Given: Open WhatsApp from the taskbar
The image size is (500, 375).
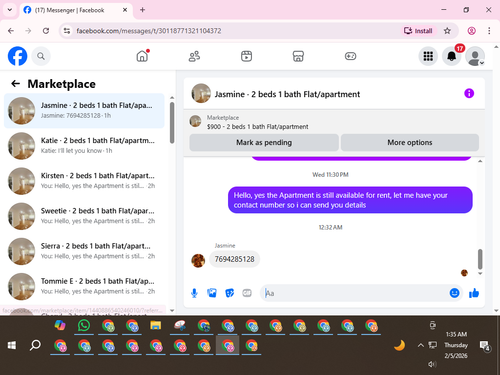Looking at the screenshot, I should coord(84,325).
